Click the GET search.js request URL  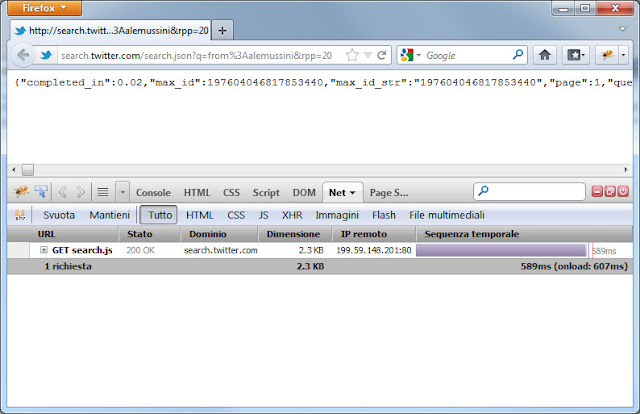click(82, 250)
